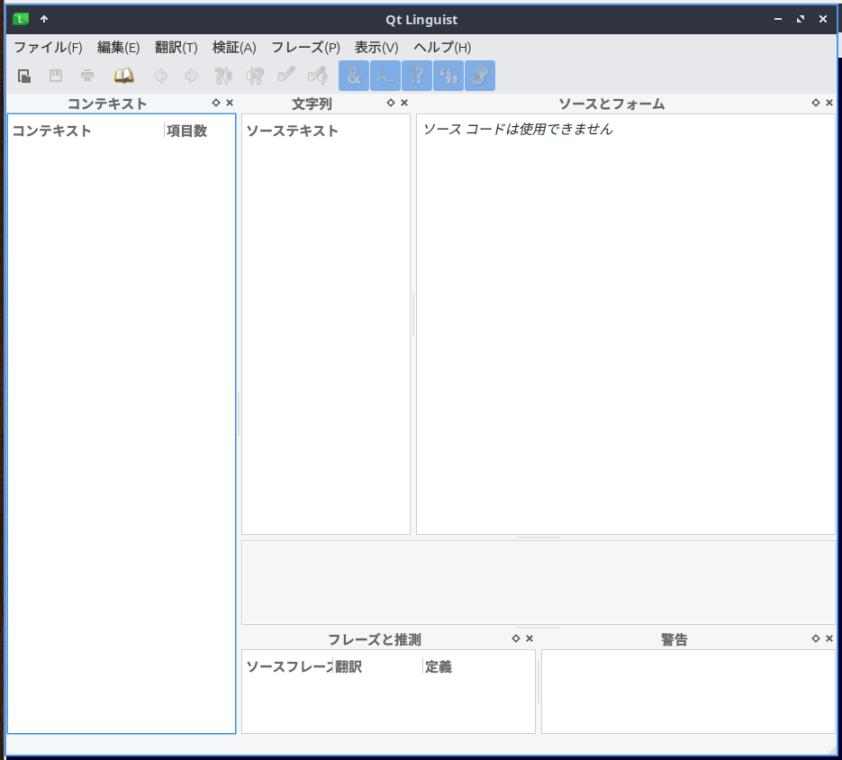The image size is (842, 760).
Task: Click the Open file toolbar icon
Action: click(x=24, y=76)
